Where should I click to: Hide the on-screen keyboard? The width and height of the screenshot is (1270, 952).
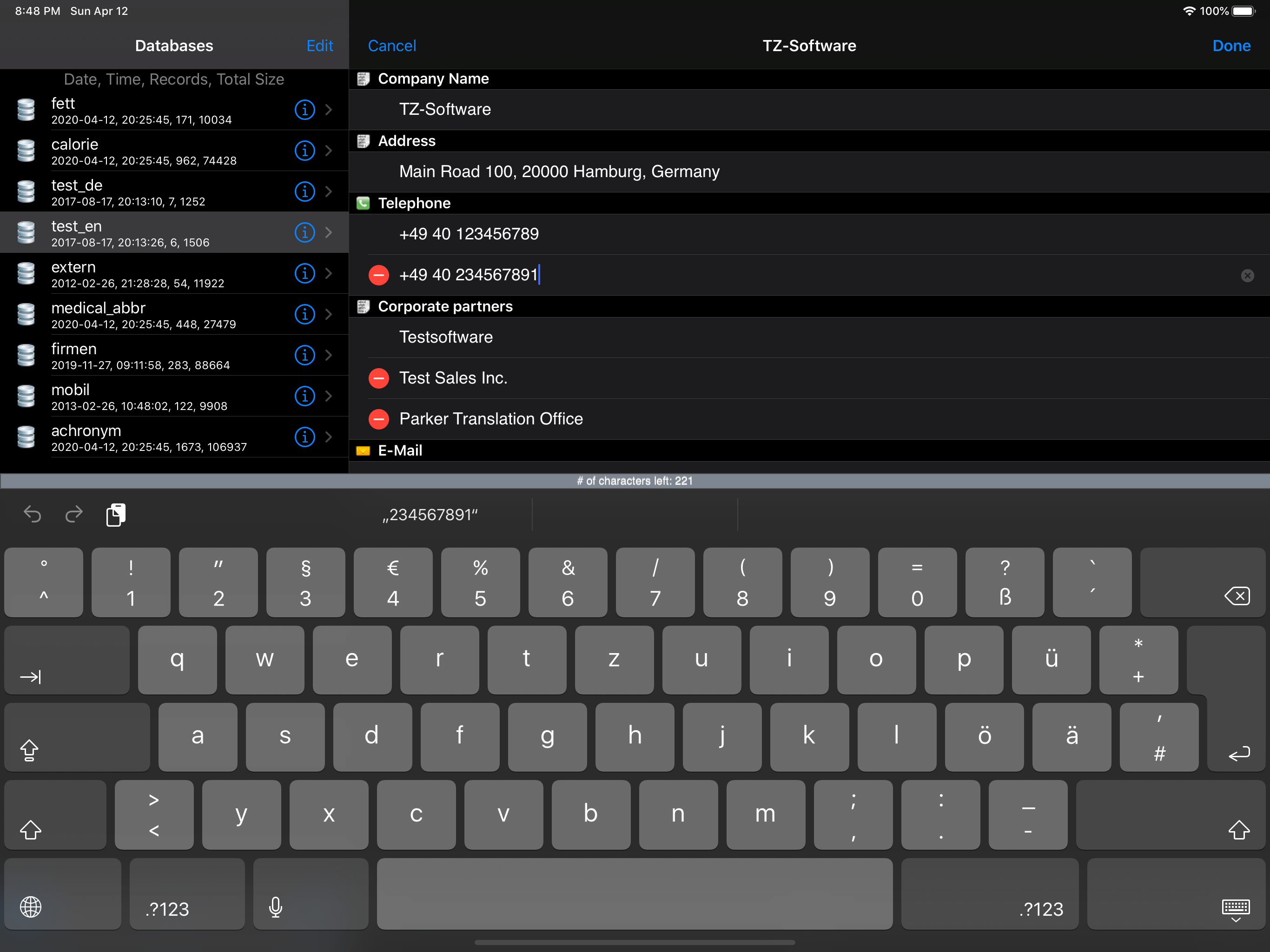click(1176, 893)
